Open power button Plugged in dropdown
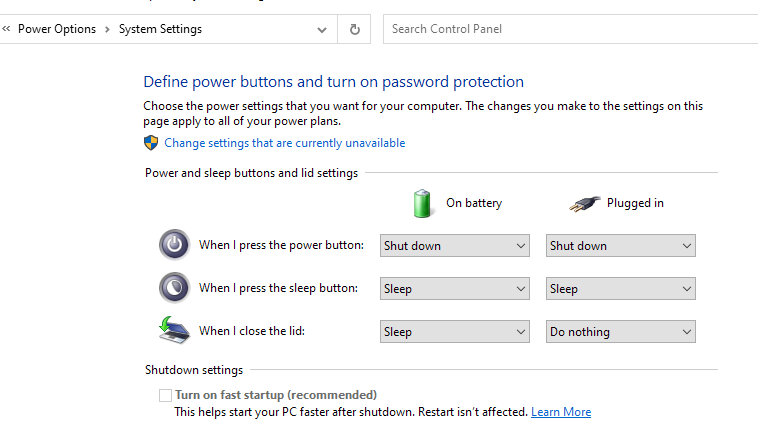 tap(620, 245)
